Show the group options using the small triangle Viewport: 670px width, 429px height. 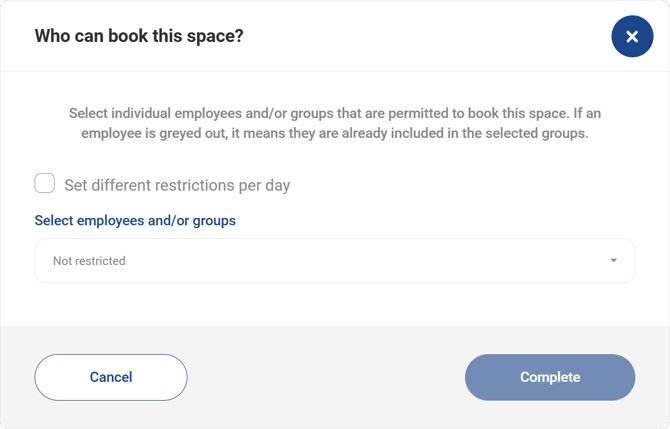click(x=613, y=261)
